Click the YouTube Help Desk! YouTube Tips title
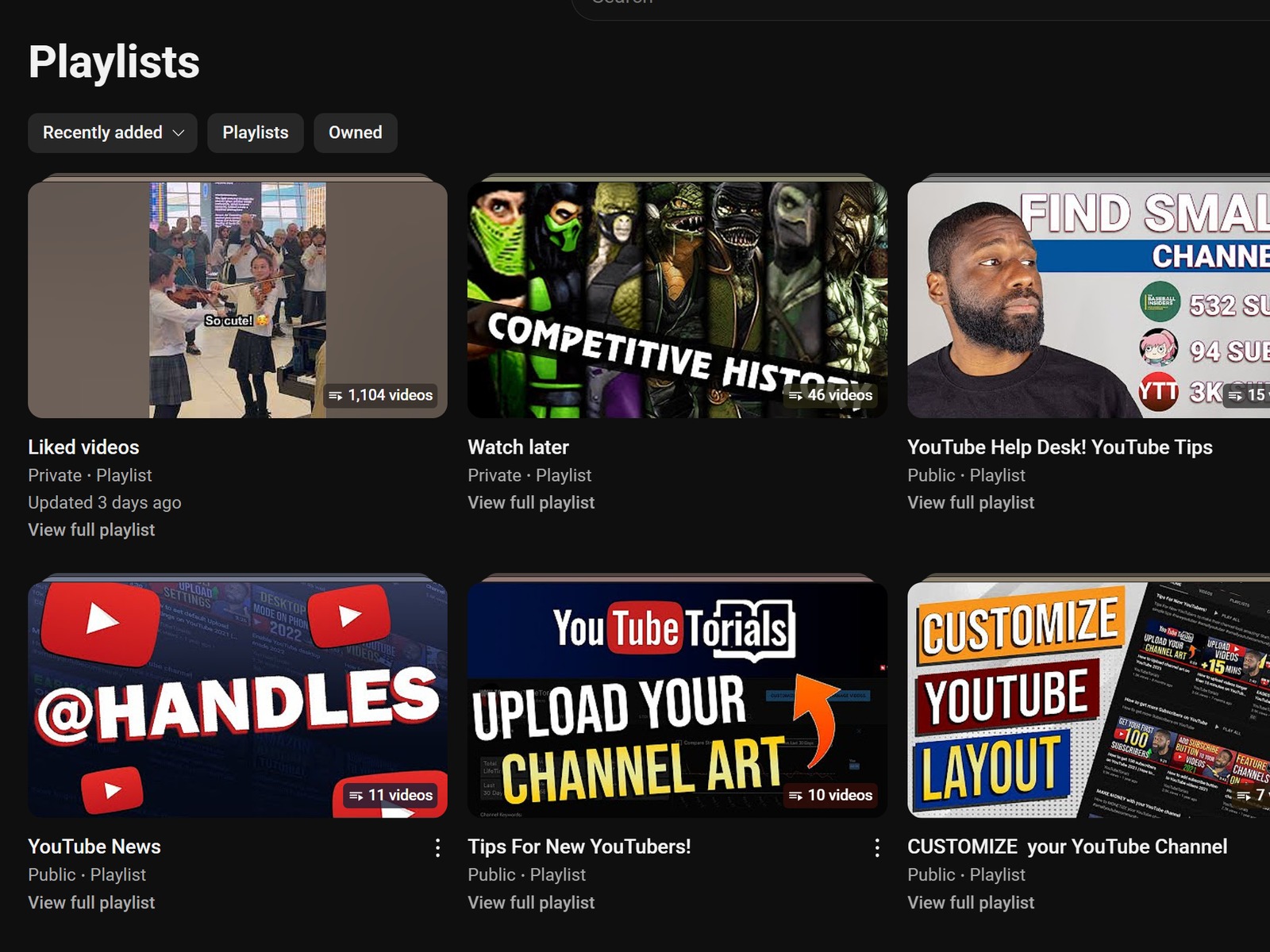This screenshot has height=952, width=1270. pyautogui.click(x=1060, y=447)
